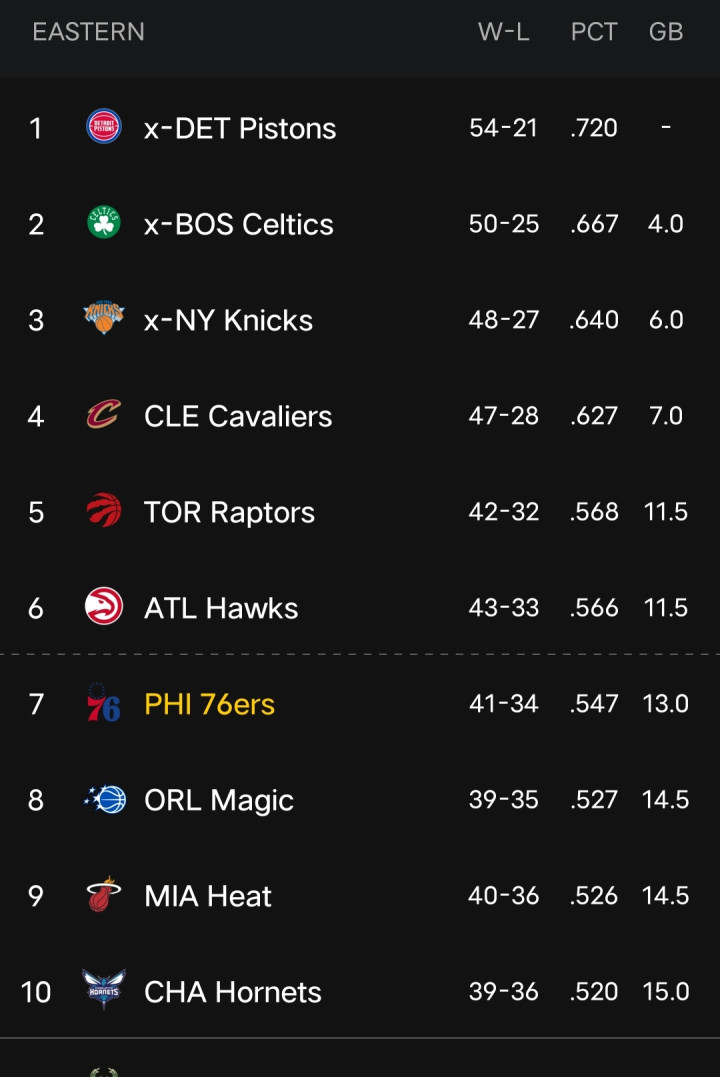
Task: Open the x-DET Pistons team page
Action: [x=240, y=129]
